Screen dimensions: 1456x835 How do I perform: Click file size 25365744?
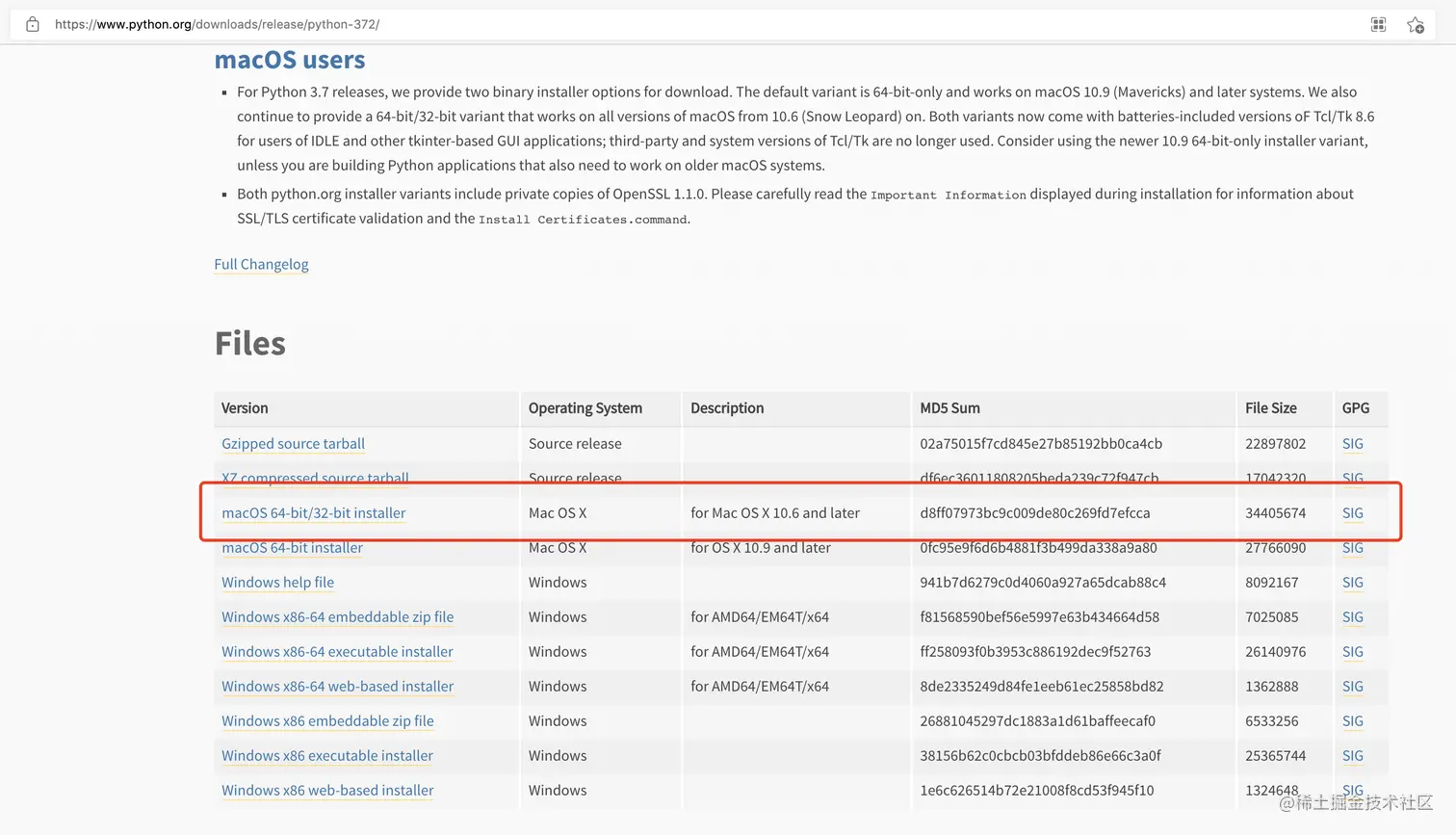pos(1275,756)
